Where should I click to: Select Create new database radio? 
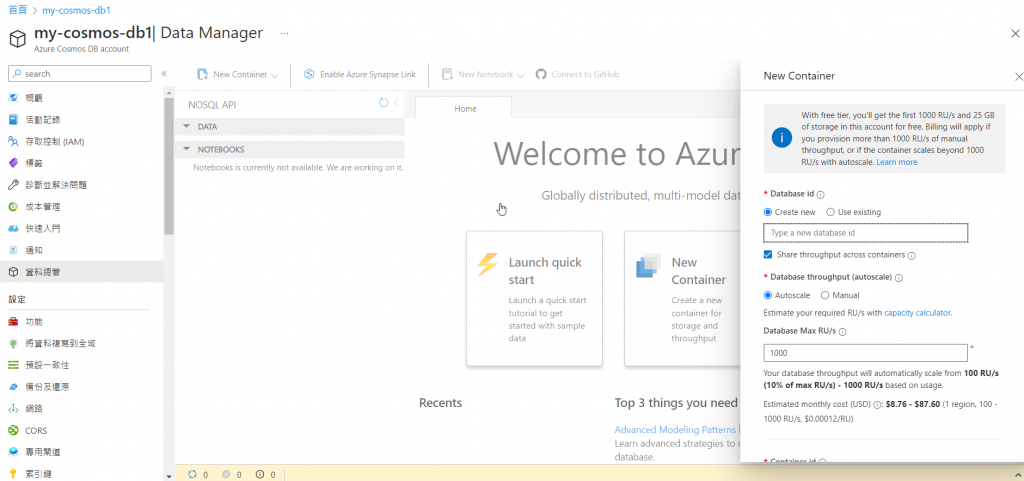click(768, 212)
